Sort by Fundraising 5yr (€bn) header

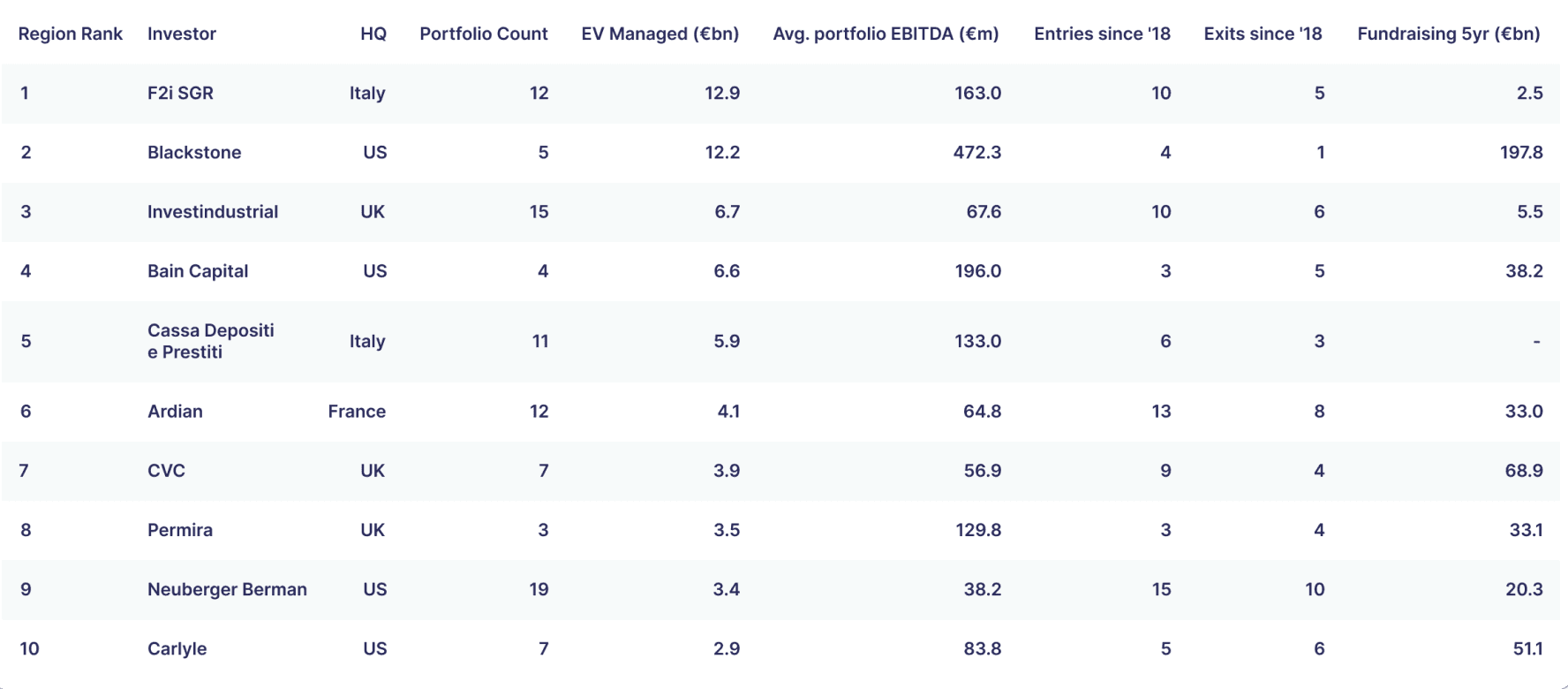pyautogui.click(x=1449, y=34)
